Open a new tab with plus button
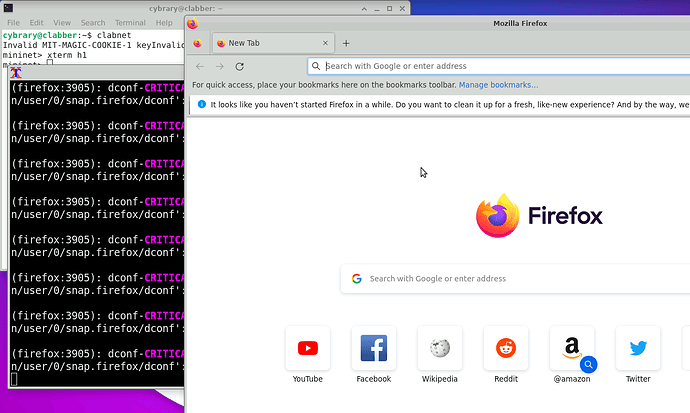The height and width of the screenshot is (413, 690). (x=346, y=43)
